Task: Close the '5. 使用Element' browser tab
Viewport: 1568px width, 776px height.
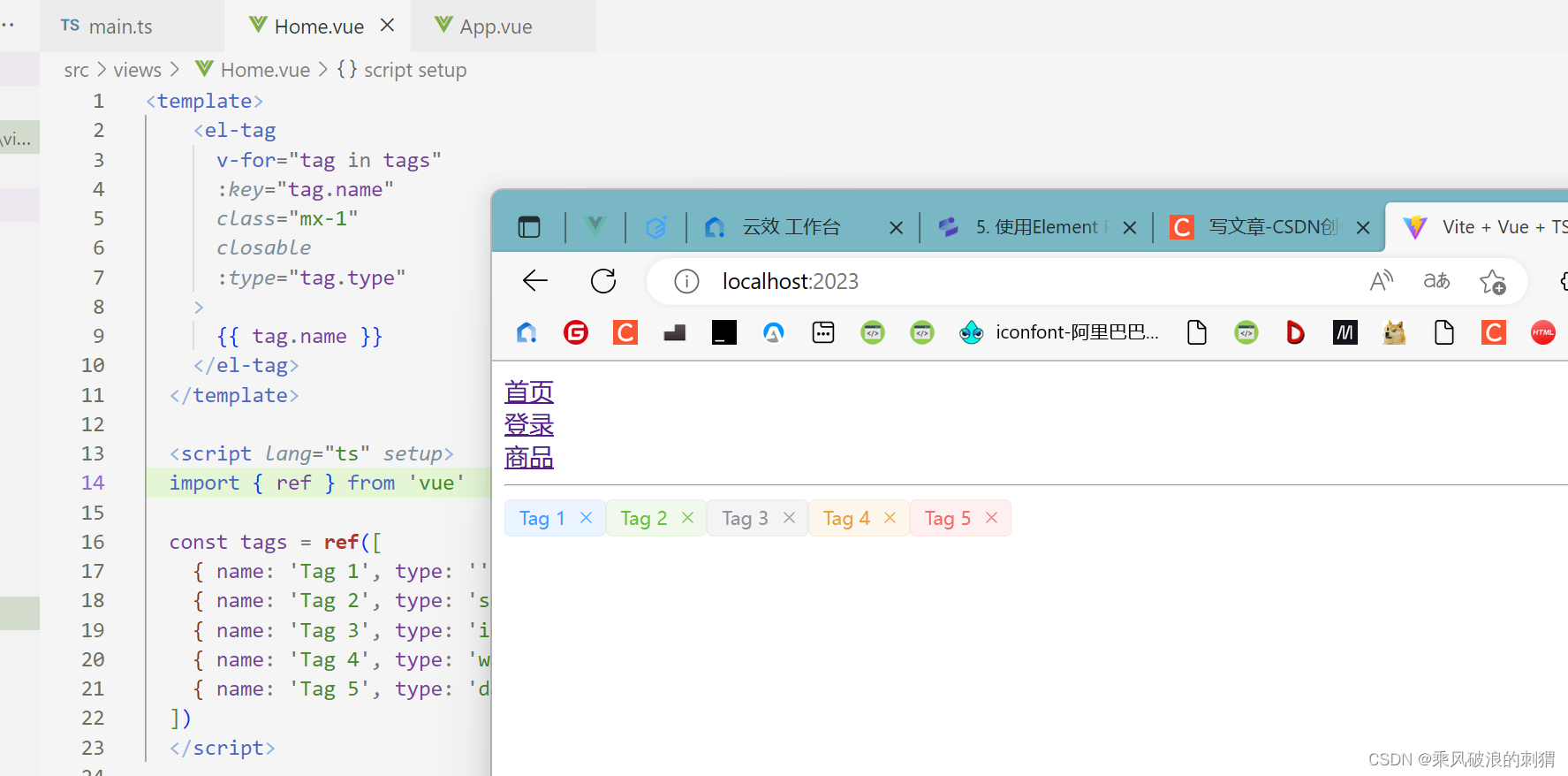Action: pyautogui.click(x=1129, y=228)
